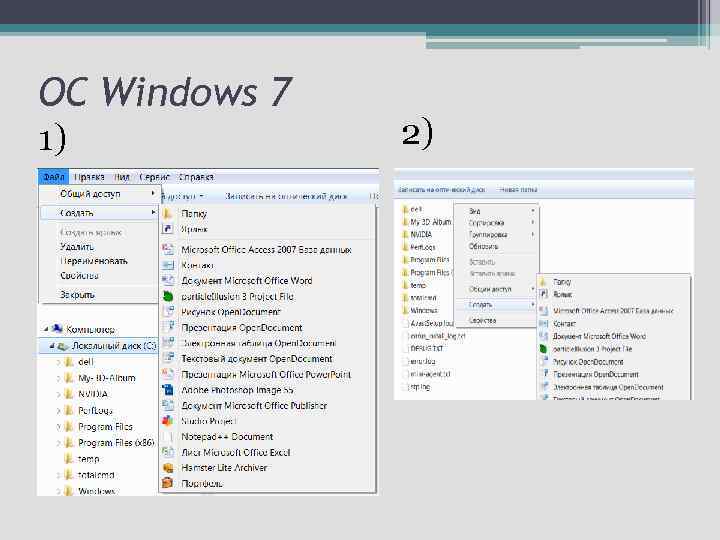Click Word document icon in right submenu

[544, 336]
